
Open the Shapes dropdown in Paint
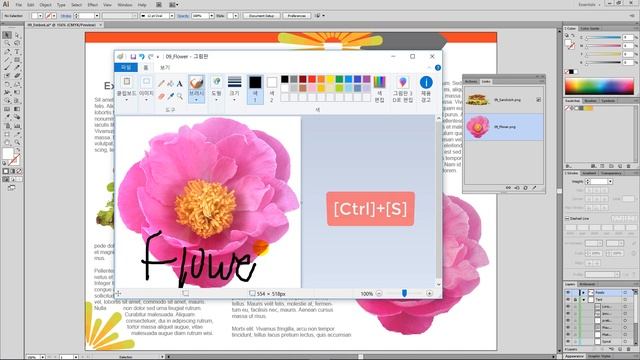pyautogui.click(x=216, y=89)
